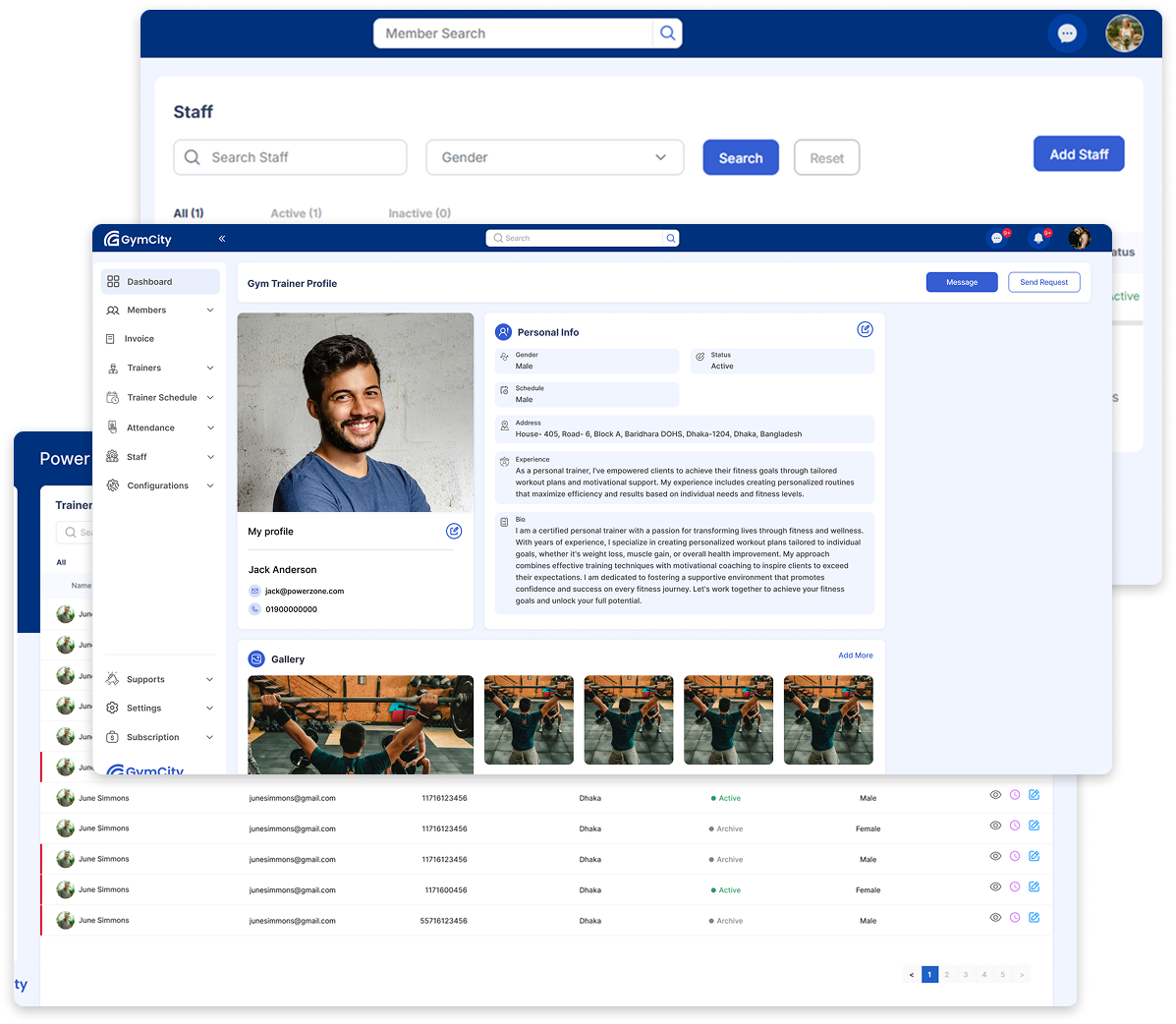
Task: Click the magnifier icon in the GymCity search bar
Action: click(x=670, y=238)
